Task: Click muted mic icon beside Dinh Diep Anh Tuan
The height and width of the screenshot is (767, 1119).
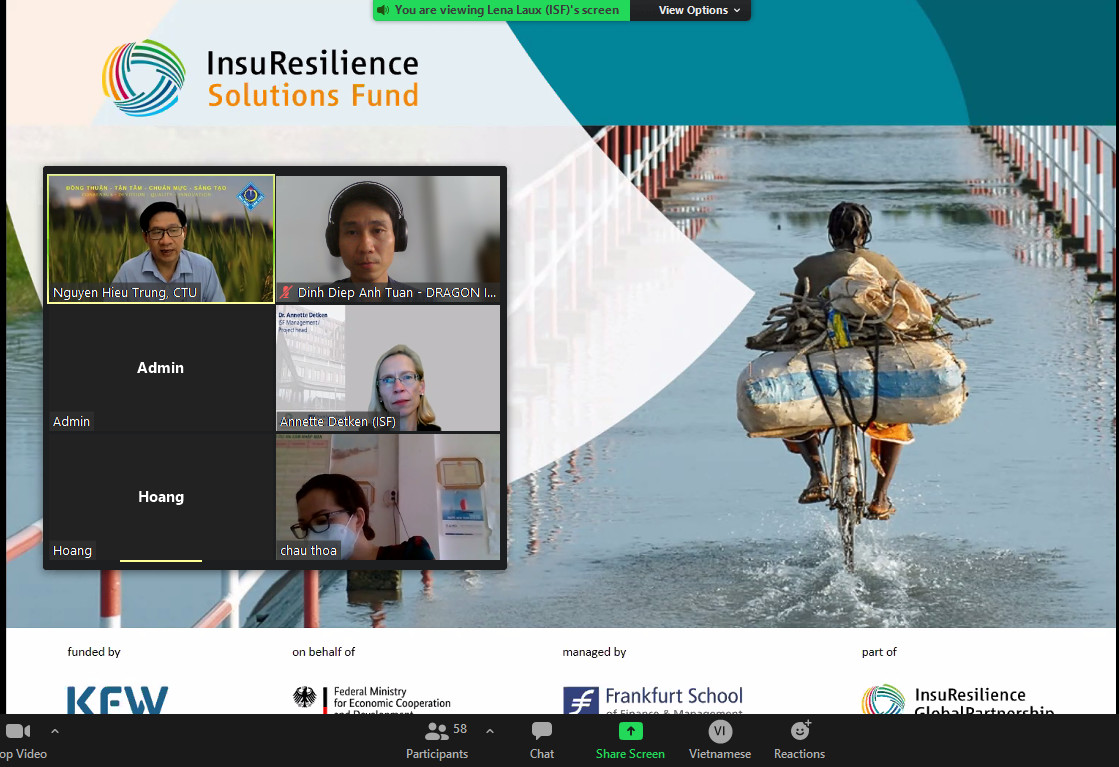Action: [287, 293]
